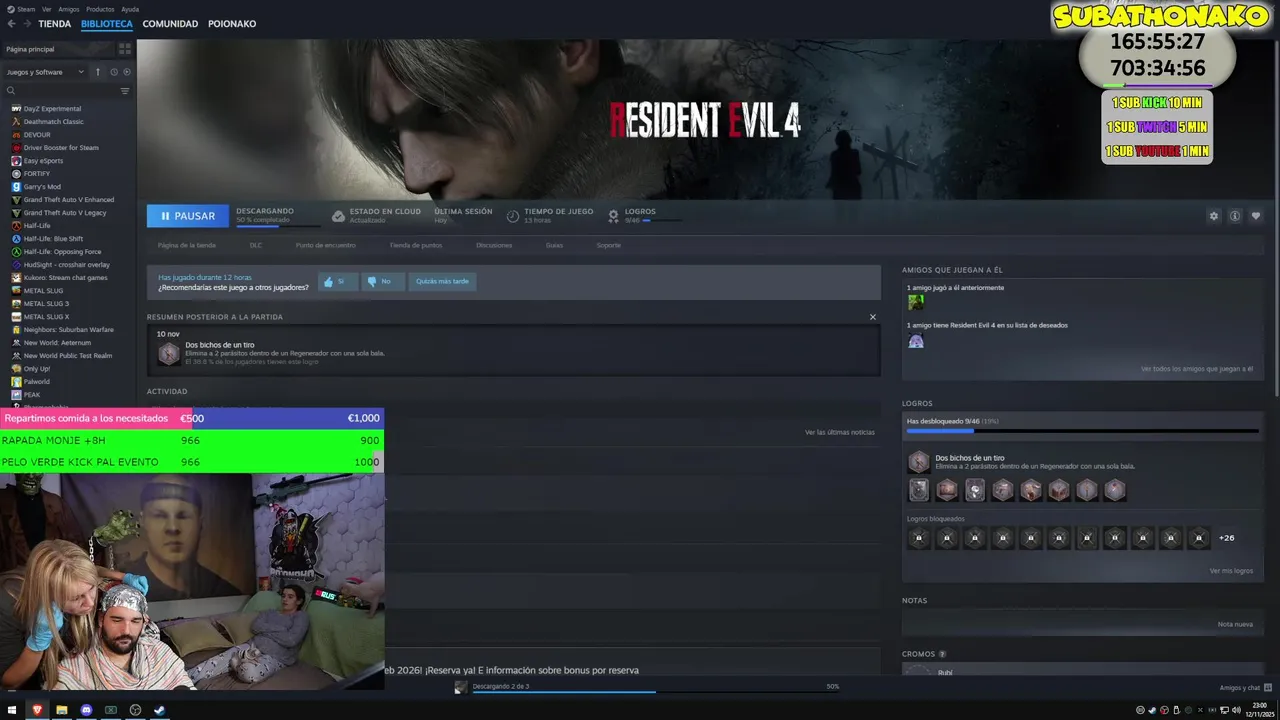Open the Soporte link
Screen dimensions: 1280x720
[609, 245]
